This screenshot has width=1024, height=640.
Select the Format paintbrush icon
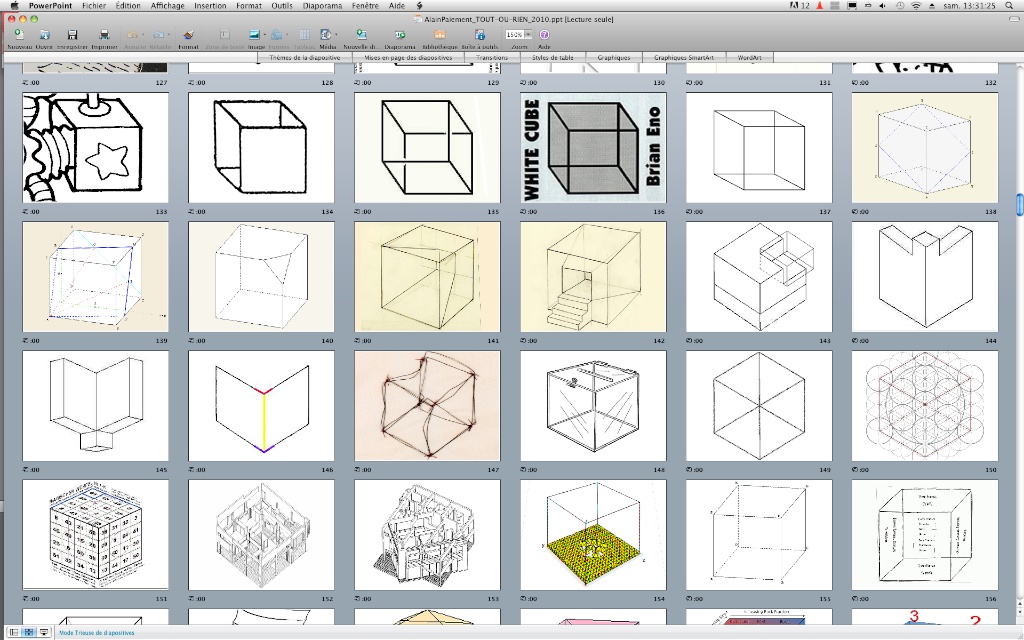(188, 35)
